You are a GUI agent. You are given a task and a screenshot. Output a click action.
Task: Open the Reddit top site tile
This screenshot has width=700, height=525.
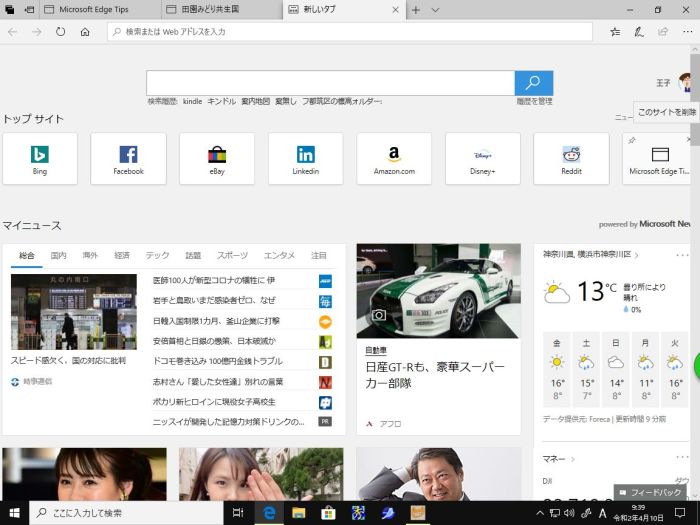[571, 158]
